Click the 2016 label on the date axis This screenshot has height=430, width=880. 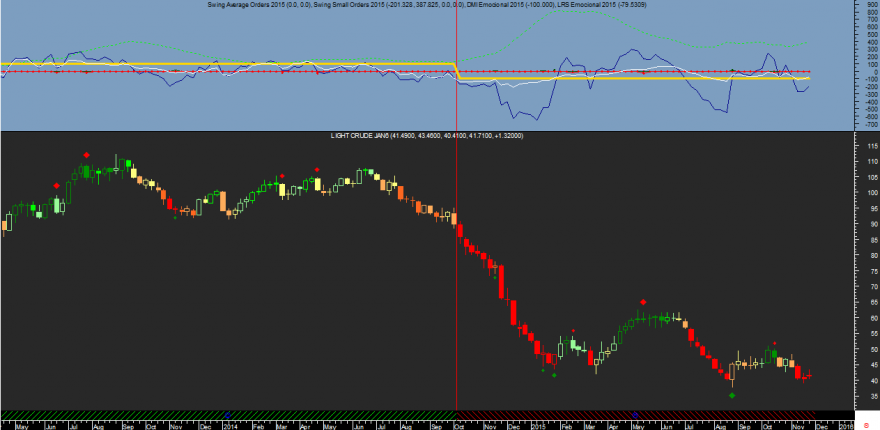point(846,426)
